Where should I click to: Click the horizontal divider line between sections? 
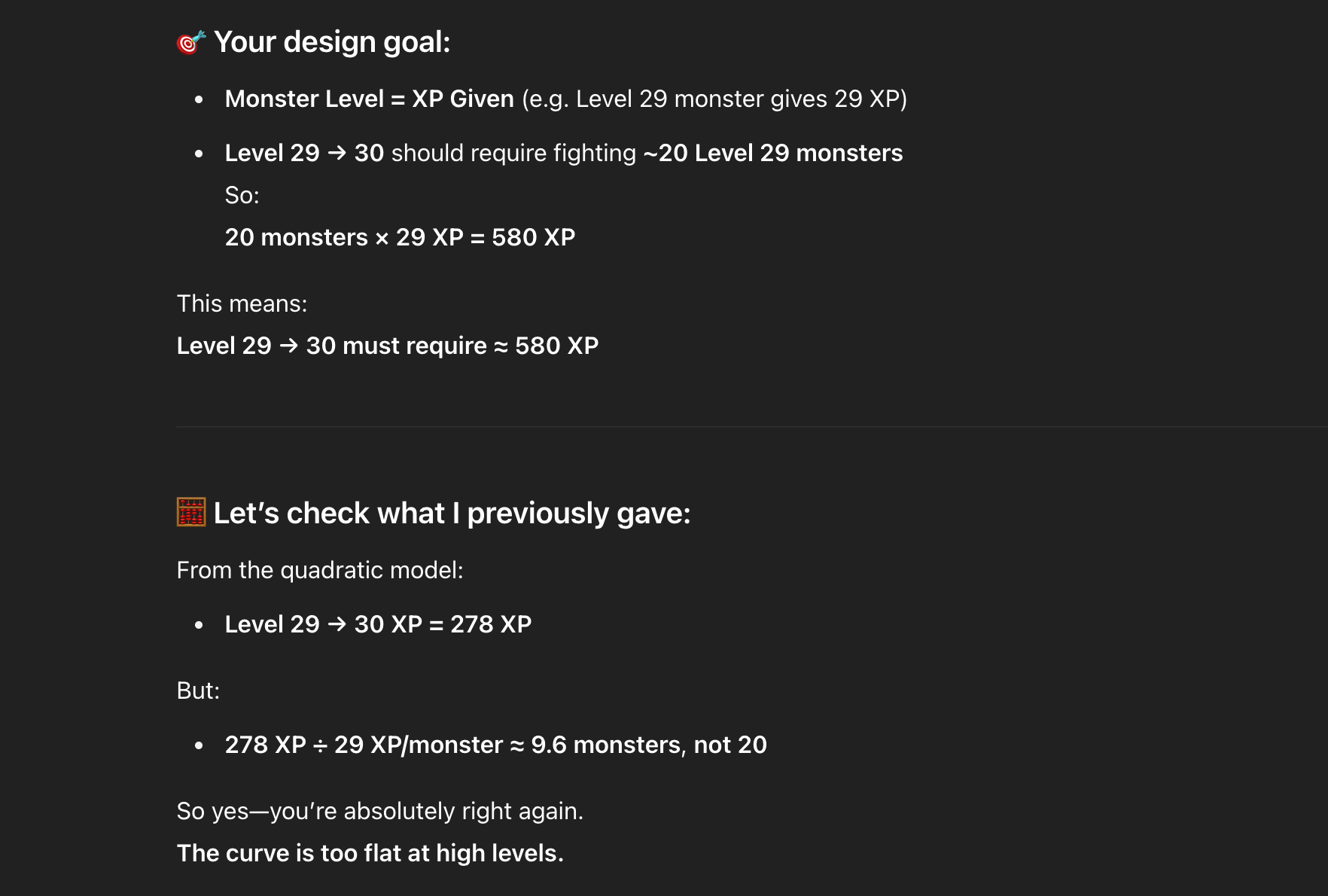tap(752, 427)
